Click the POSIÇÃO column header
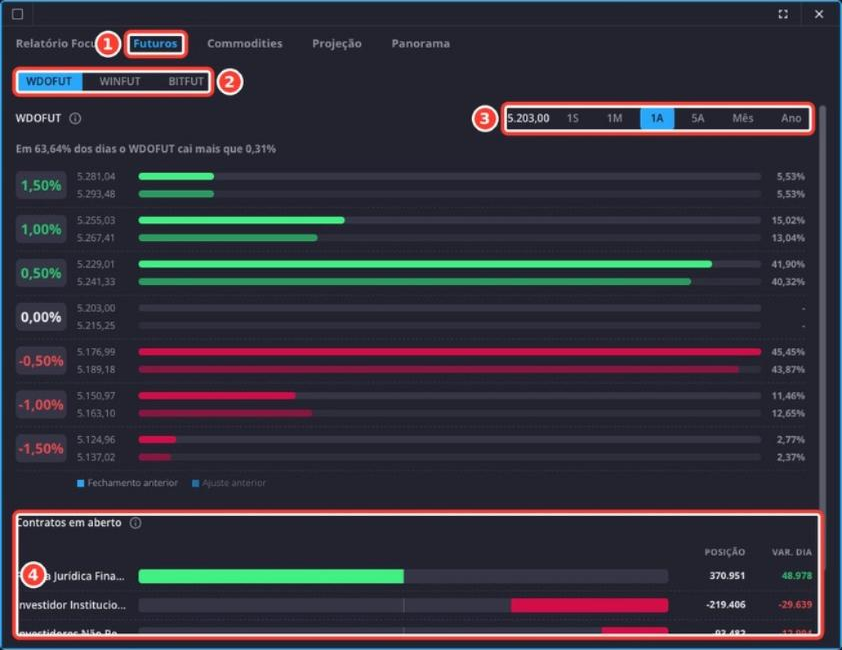This screenshot has width=842, height=650. (x=724, y=552)
